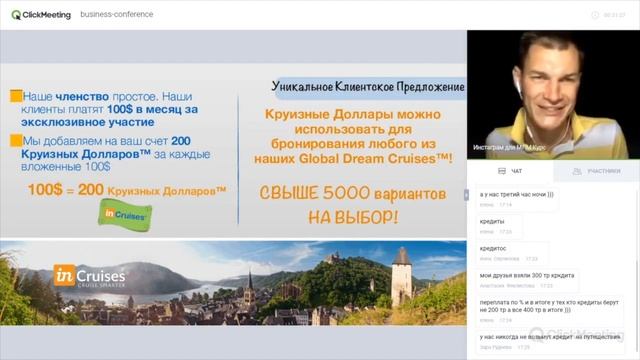Viewport: 640px width, 360px height.
Task: Click slide text 'СВЫШЕ 5000 вариантов'
Action: point(353,193)
